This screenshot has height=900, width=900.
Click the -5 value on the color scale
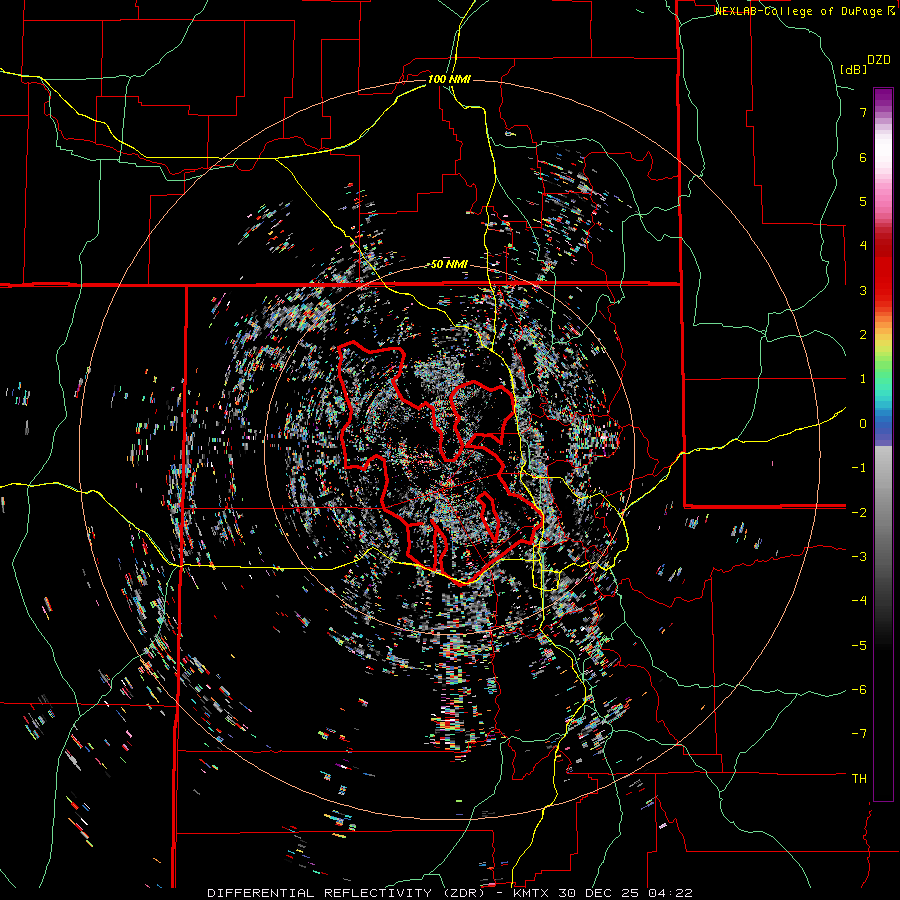pos(859,645)
